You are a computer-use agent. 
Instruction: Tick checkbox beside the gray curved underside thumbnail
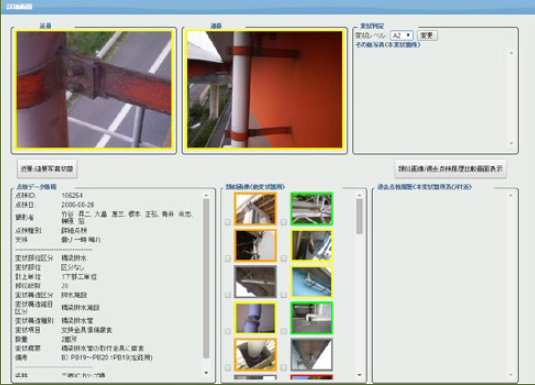coord(228,295)
